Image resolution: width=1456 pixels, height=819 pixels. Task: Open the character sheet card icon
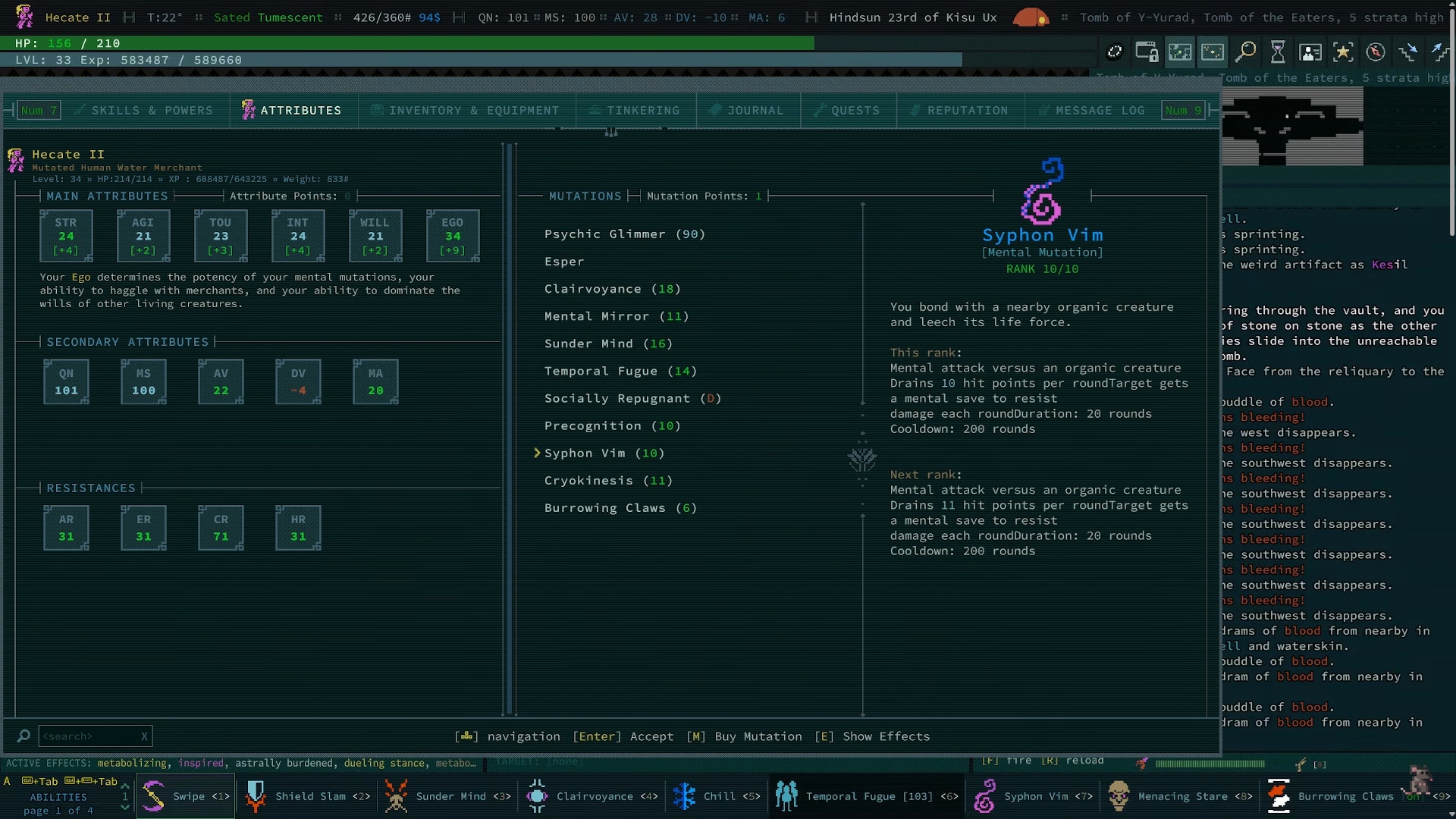(x=1310, y=52)
